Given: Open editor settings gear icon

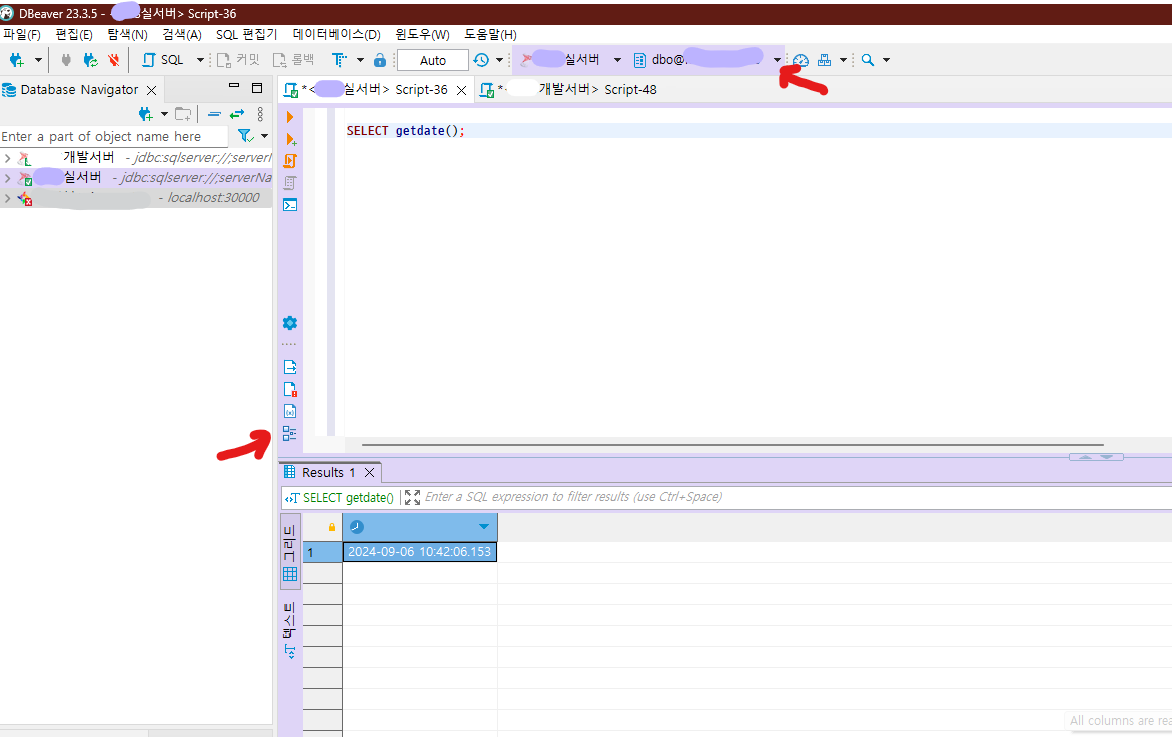Looking at the screenshot, I should tap(290, 323).
